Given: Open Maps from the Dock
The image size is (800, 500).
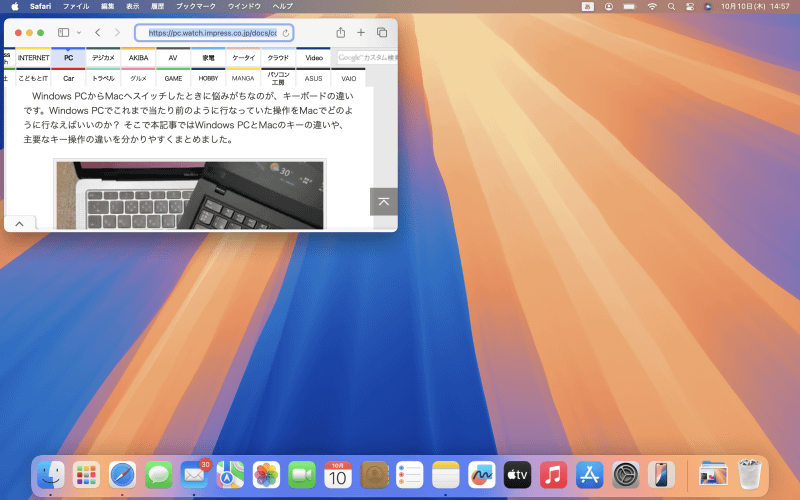Looking at the screenshot, I should tap(230, 475).
